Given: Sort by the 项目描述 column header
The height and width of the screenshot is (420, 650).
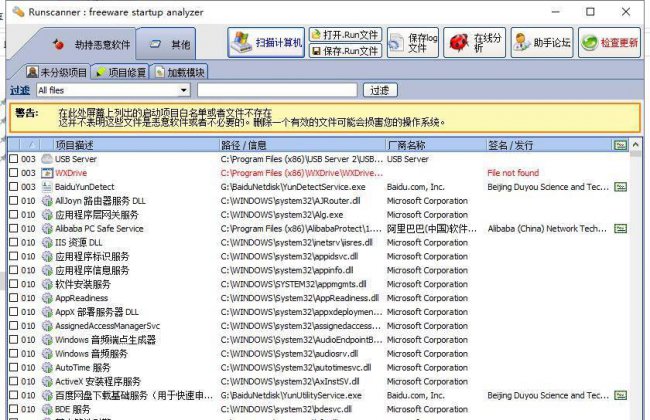Looking at the screenshot, I should click(x=136, y=145).
